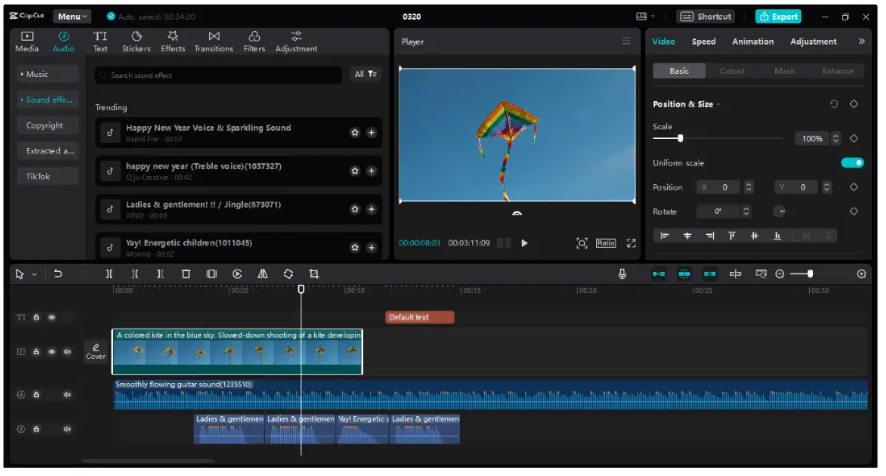
Task: Switch to the Text tool tab
Action: [100, 42]
